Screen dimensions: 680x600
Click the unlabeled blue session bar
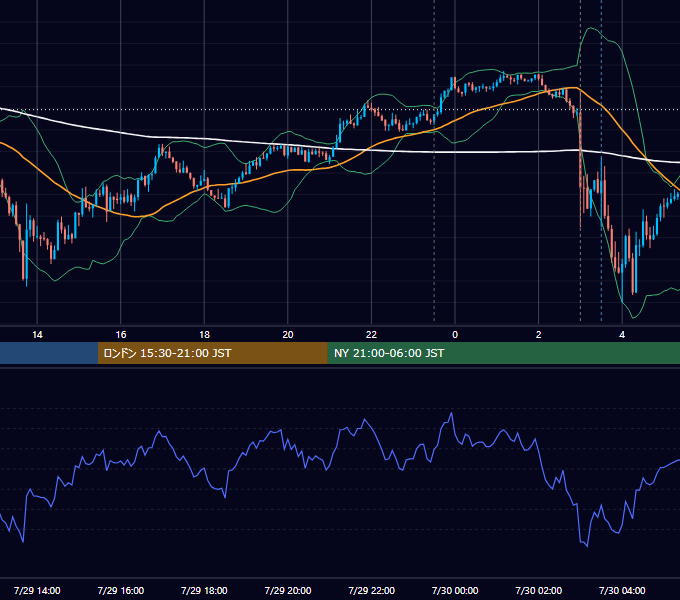tap(49, 353)
